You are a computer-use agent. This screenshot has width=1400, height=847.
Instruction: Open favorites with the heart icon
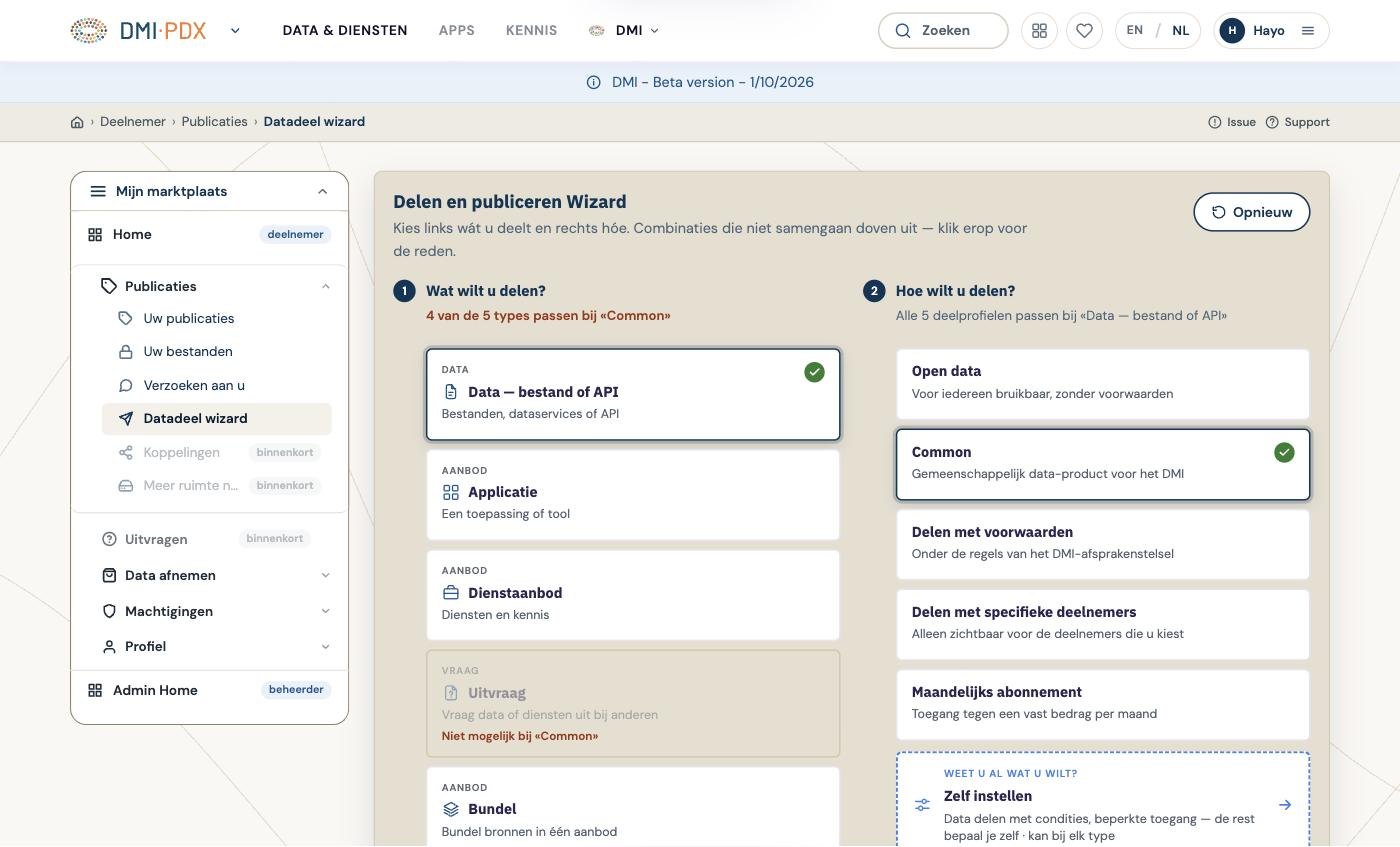click(x=1084, y=31)
